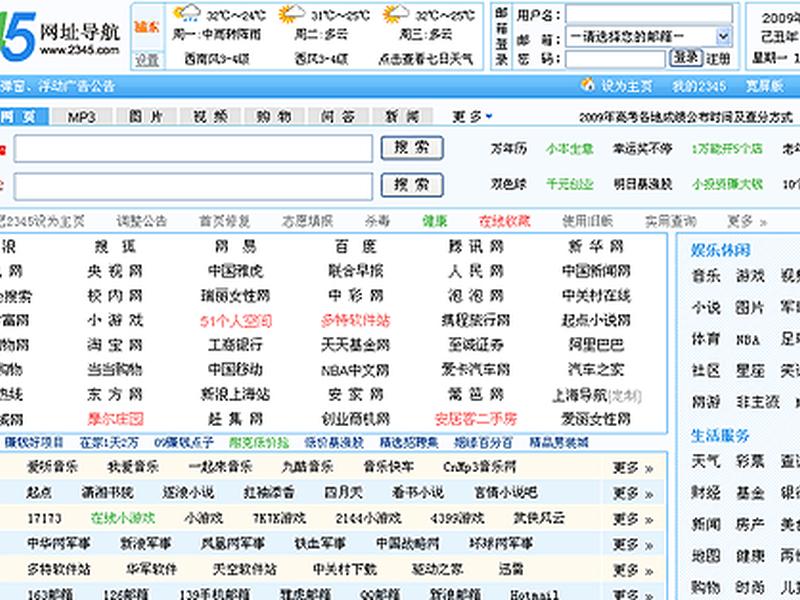The width and height of the screenshot is (800, 600).
Task: Expand 更多 in the 音乐 links row
Action: pos(633,467)
